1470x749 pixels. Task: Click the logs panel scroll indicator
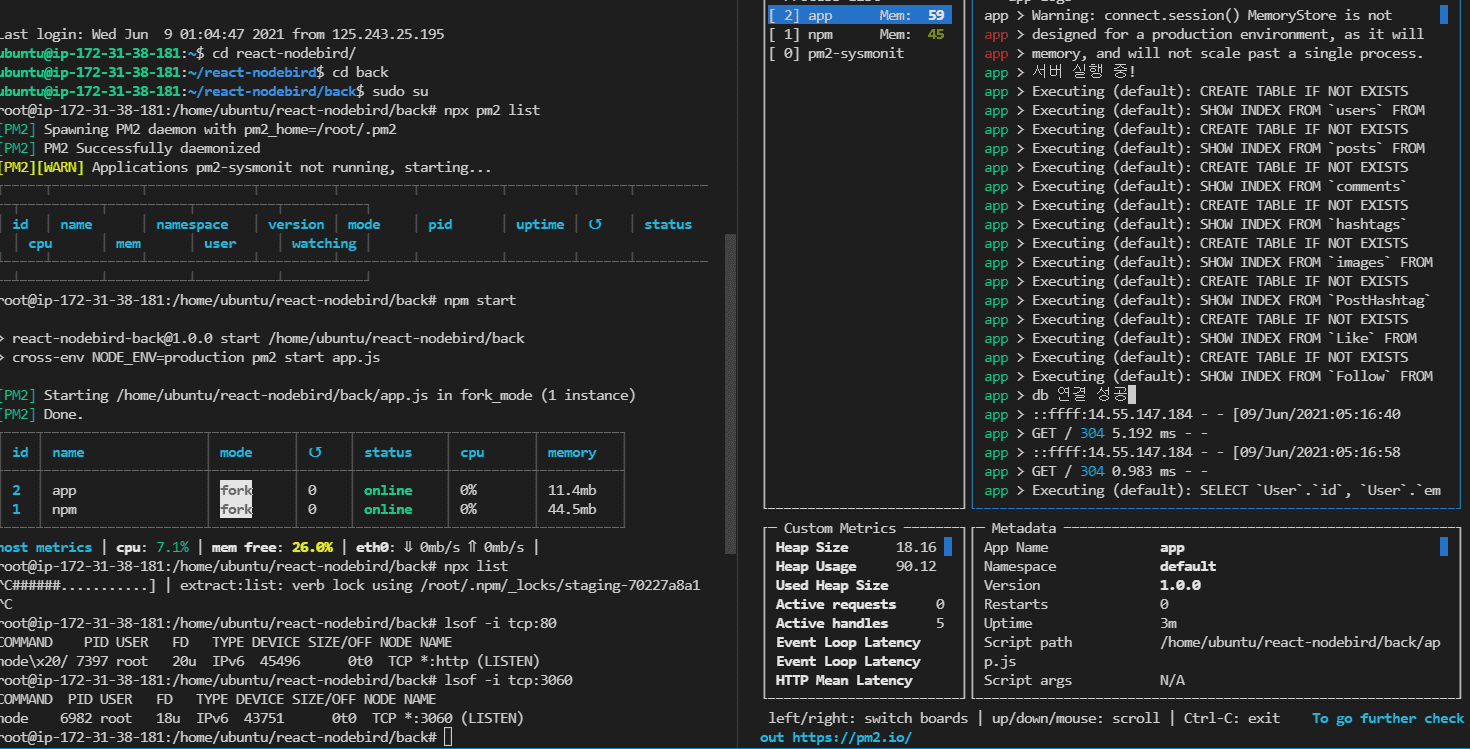click(1444, 15)
